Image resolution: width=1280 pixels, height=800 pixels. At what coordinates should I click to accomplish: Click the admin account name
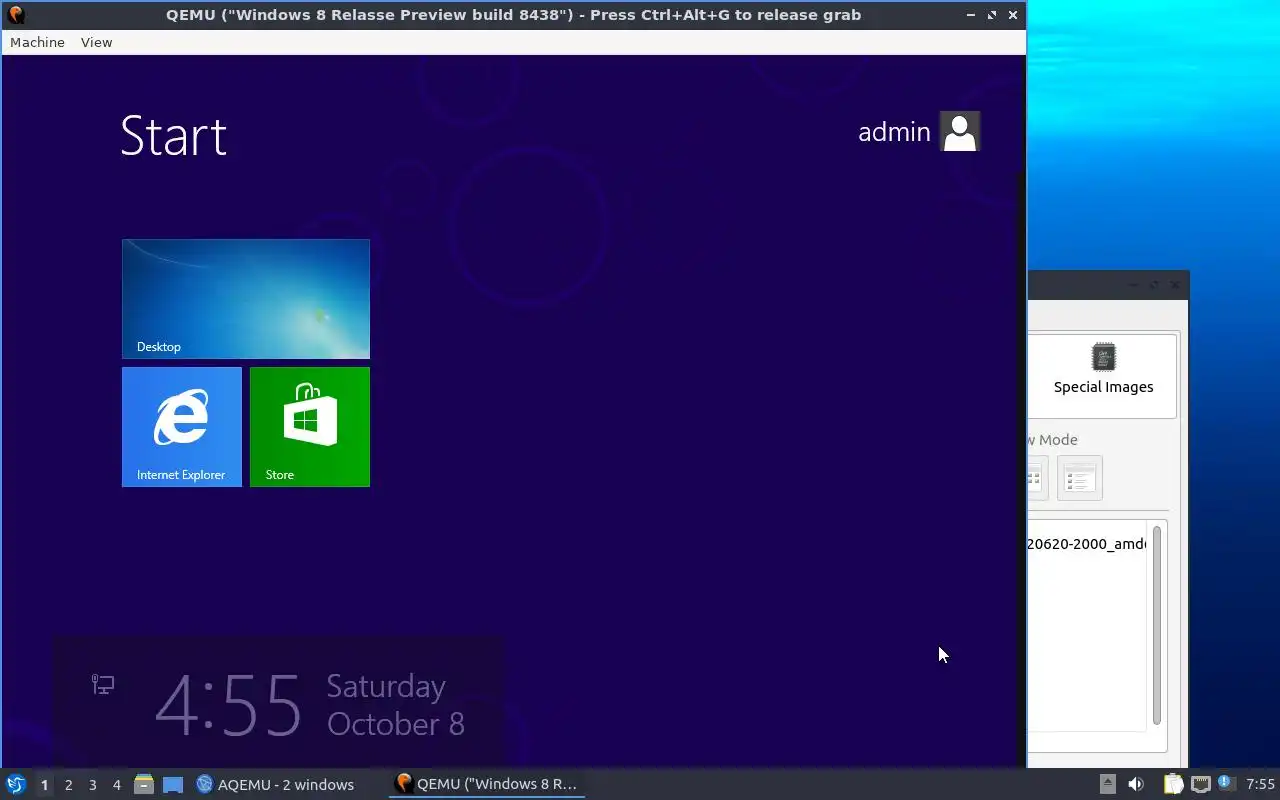click(894, 132)
